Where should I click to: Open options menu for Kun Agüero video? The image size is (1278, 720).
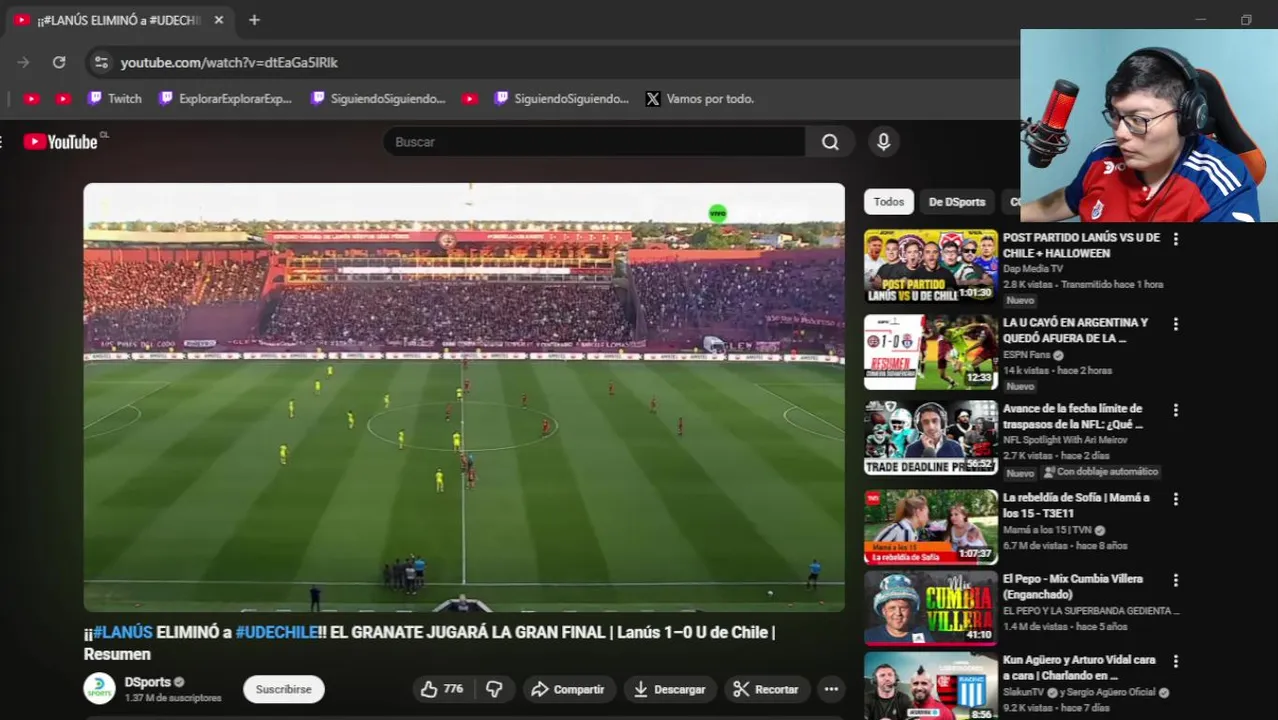(x=1176, y=661)
